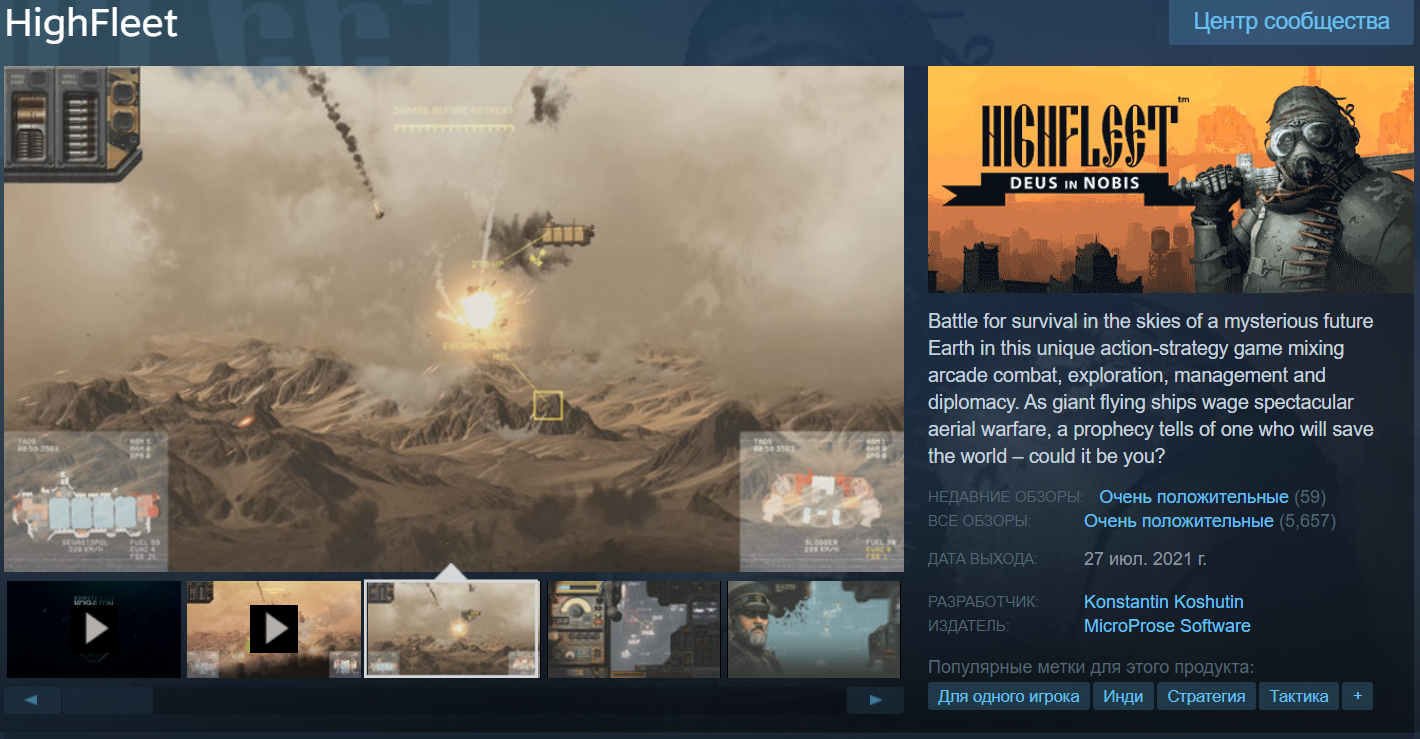Screen dimensions: 1420x739
Task: Play the second trailer video thumbnail
Action: tap(274, 629)
